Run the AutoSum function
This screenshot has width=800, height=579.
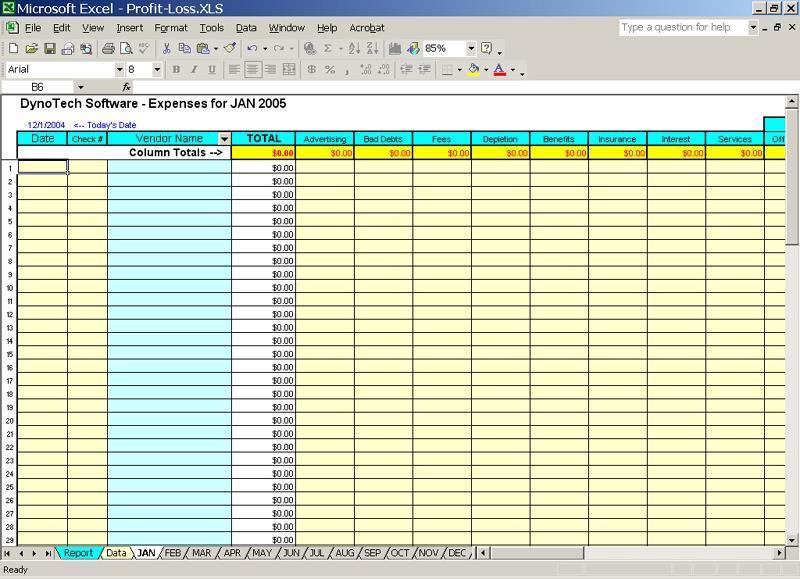pyautogui.click(x=329, y=48)
